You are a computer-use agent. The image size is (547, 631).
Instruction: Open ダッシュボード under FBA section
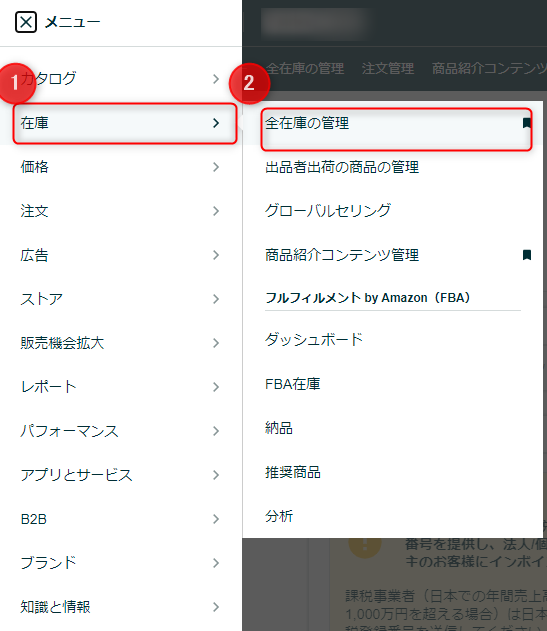click(314, 340)
